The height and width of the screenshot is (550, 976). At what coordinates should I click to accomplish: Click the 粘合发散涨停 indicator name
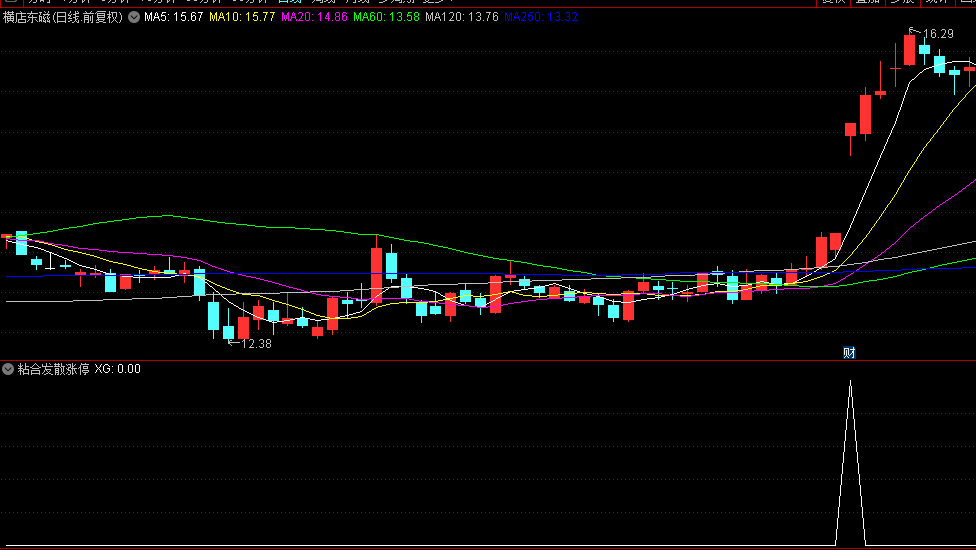pos(54,369)
